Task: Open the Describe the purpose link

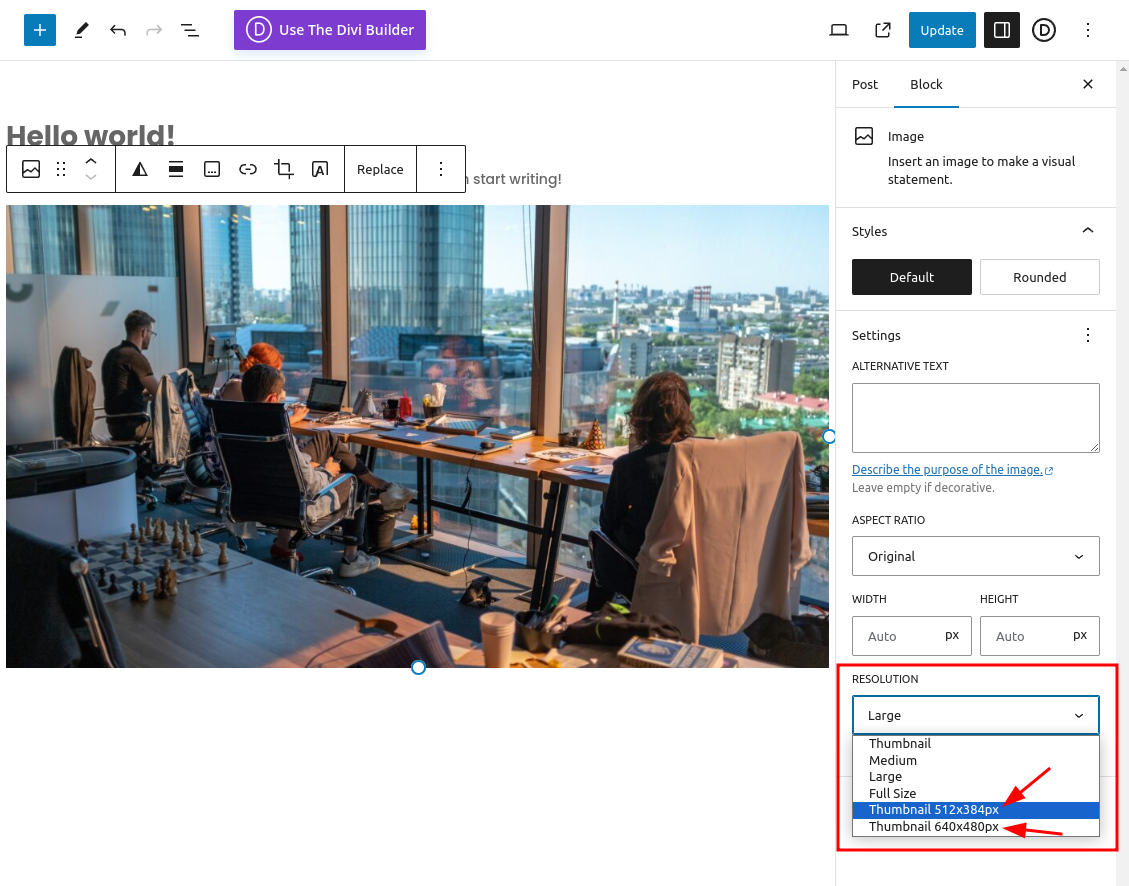Action: click(947, 470)
